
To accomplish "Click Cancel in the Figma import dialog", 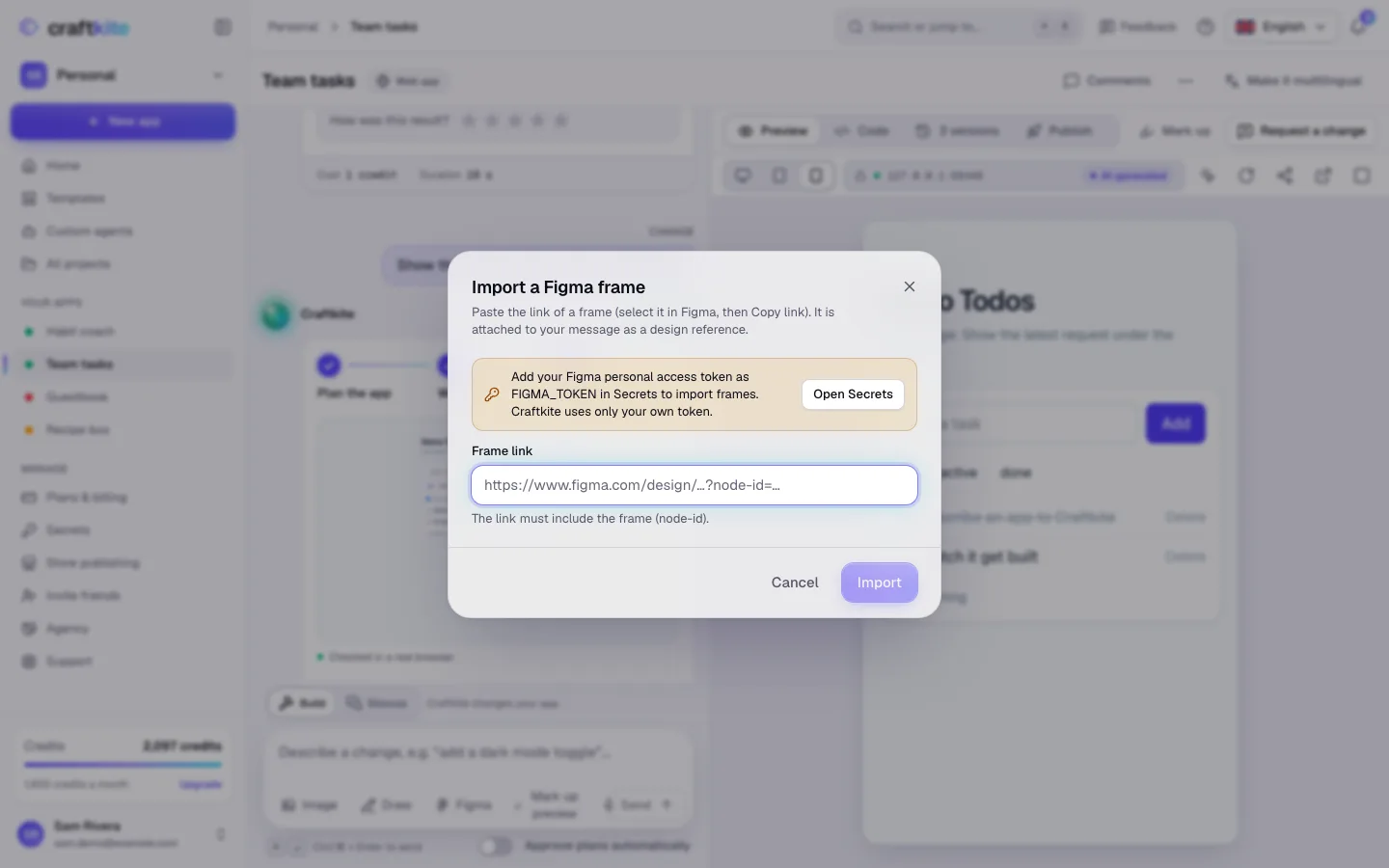I will [795, 583].
